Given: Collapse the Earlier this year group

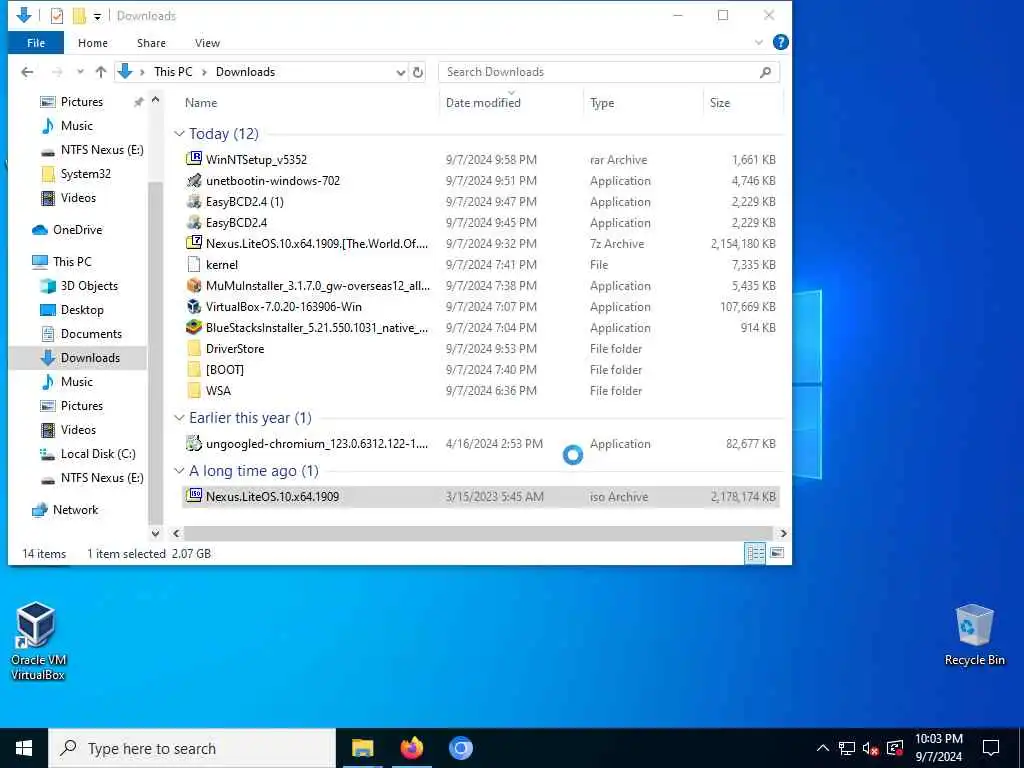Looking at the screenshot, I should point(179,417).
